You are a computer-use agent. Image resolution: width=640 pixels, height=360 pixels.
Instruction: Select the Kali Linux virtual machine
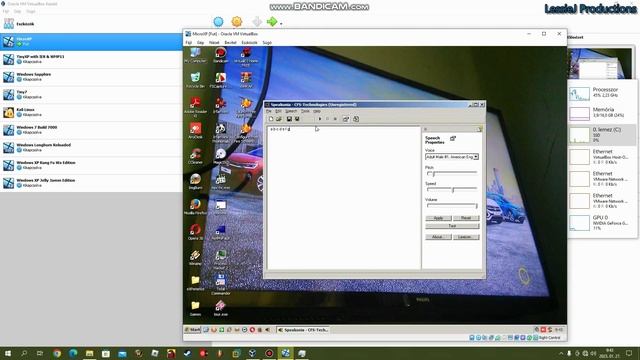pyautogui.click(x=91, y=112)
